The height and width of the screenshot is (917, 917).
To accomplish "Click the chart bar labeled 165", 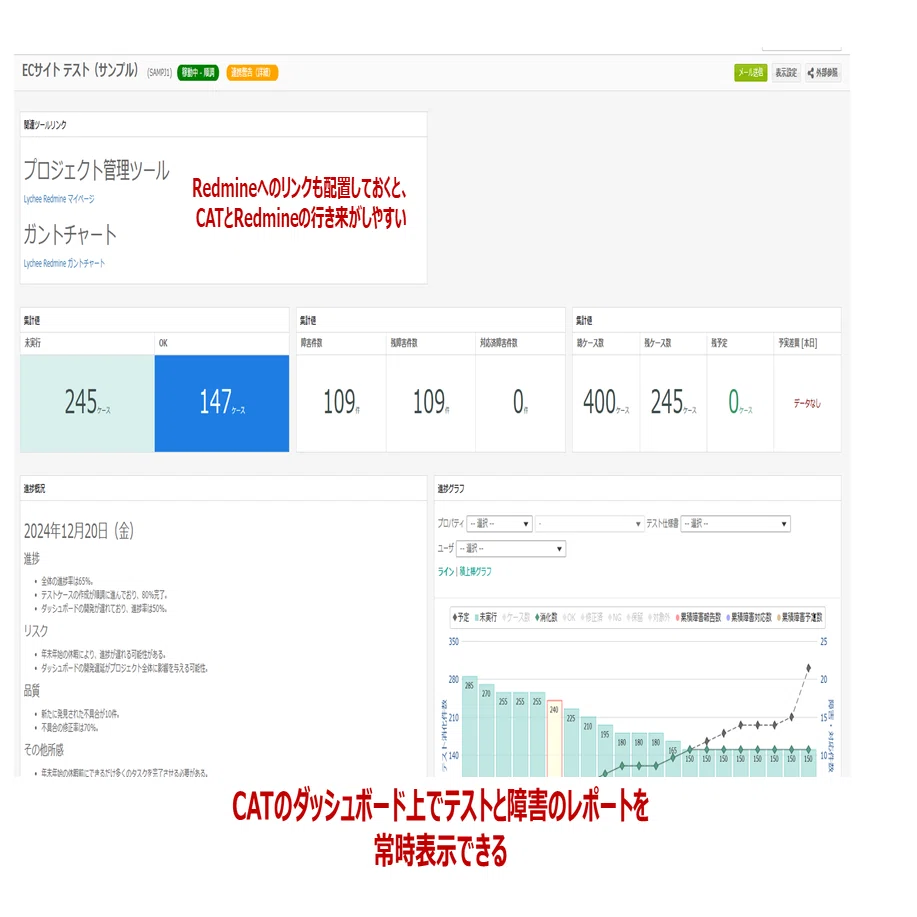I will 673,759.
